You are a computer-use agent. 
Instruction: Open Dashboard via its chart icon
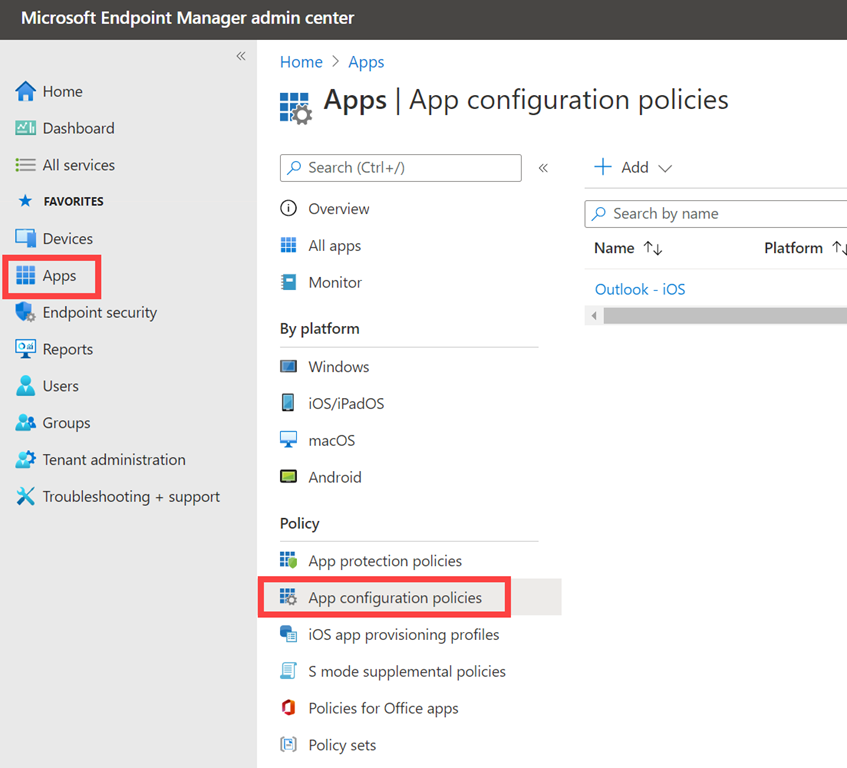pos(26,129)
